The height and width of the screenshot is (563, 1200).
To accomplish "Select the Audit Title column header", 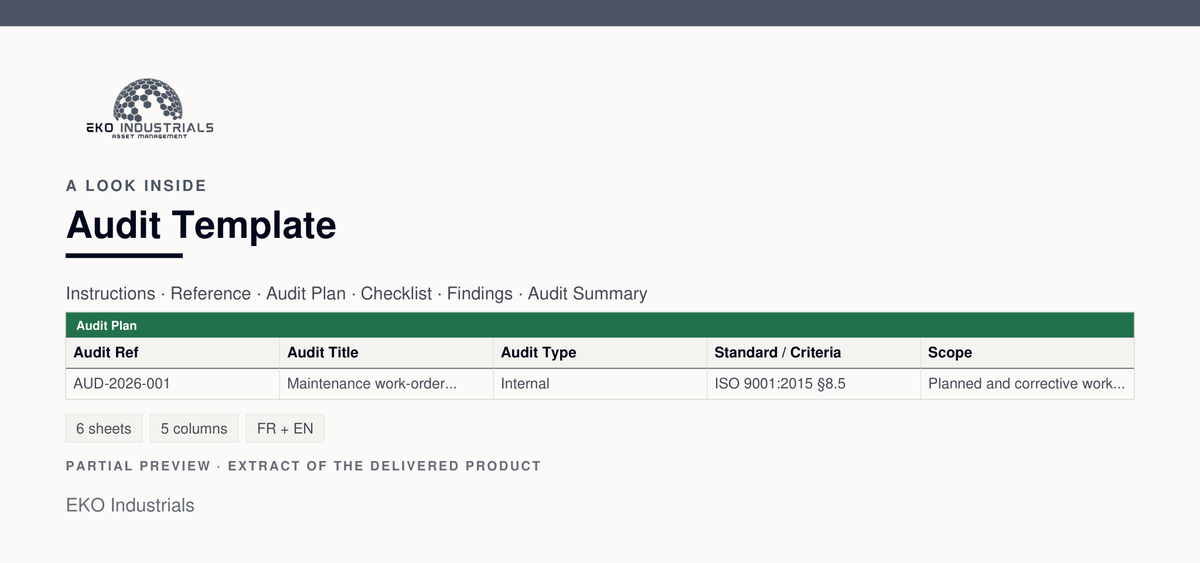I will coord(387,353).
